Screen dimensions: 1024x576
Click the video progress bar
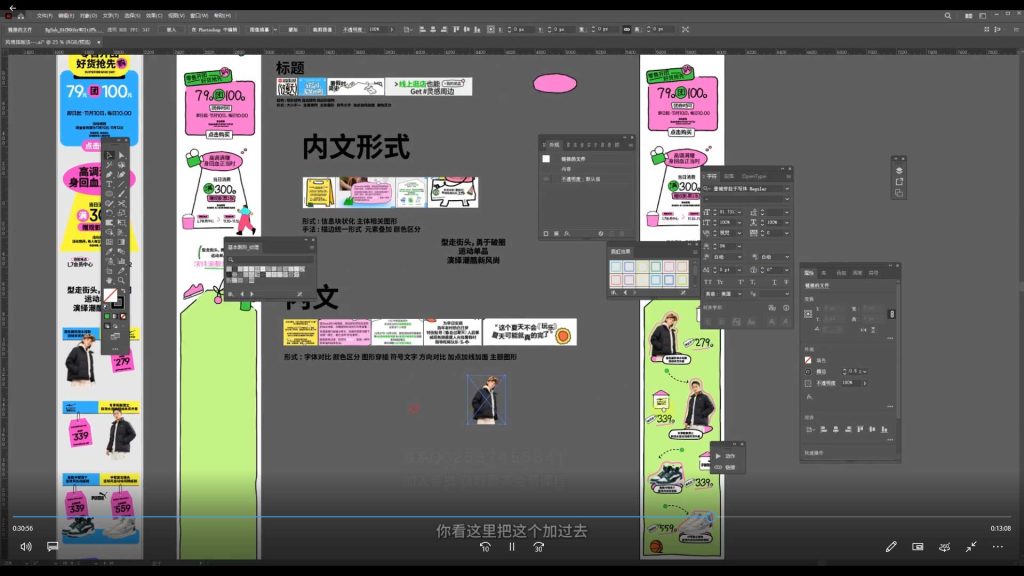[512, 517]
